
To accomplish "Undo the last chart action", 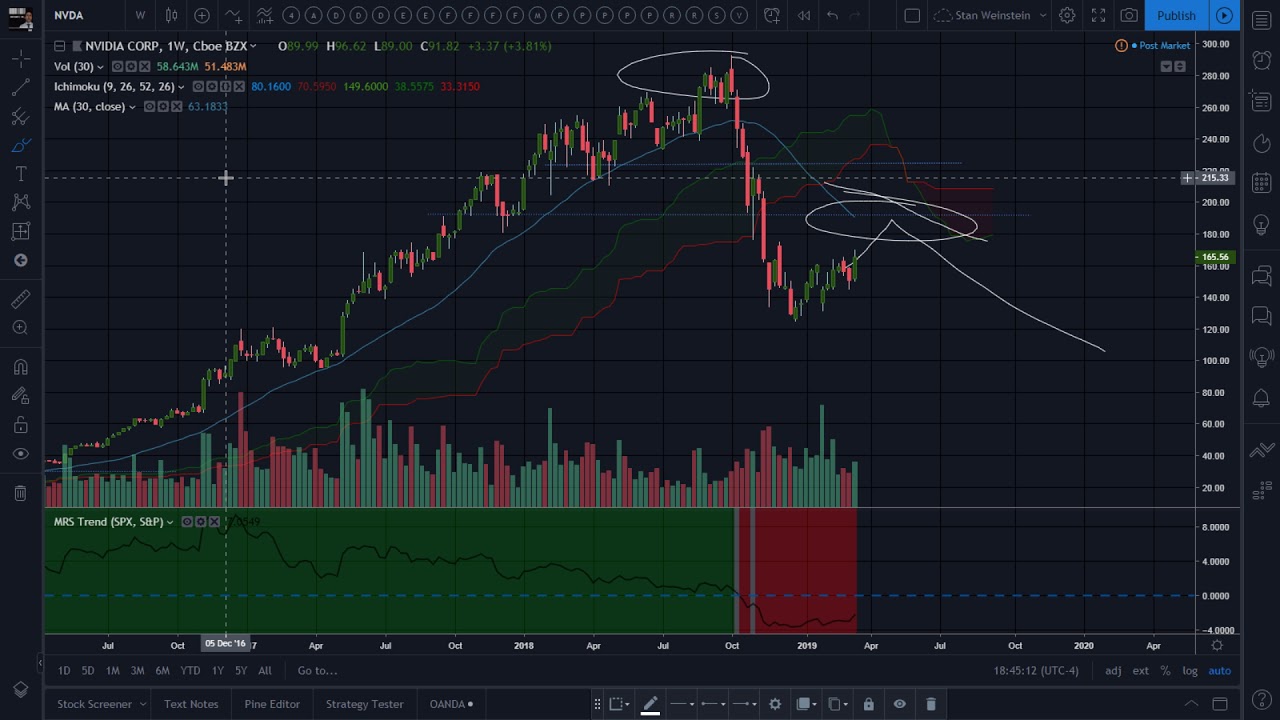I will pyautogui.click(x=832, y=15).
